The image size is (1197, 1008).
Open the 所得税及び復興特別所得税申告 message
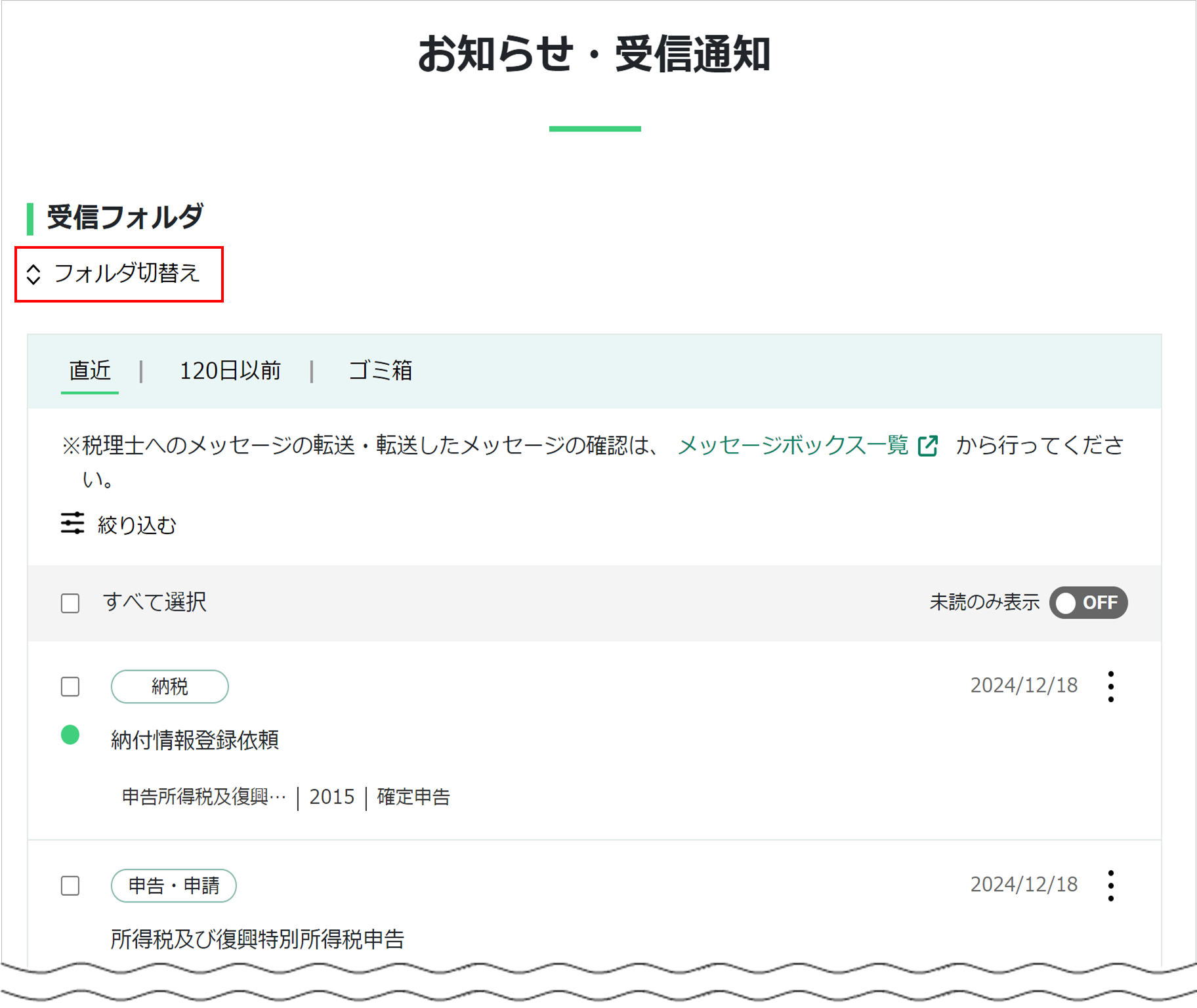[257, 939]
